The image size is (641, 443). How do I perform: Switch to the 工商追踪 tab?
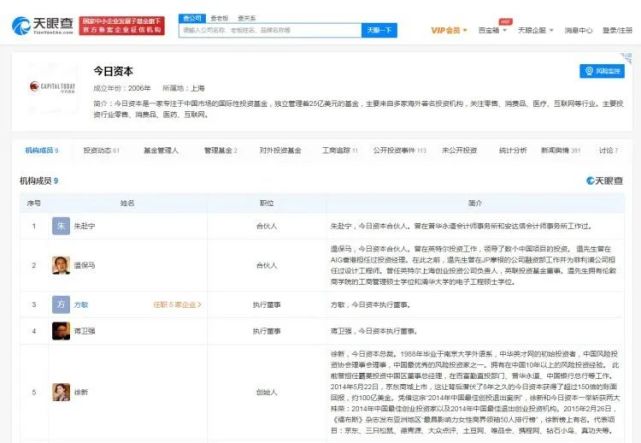click(340, 150)
